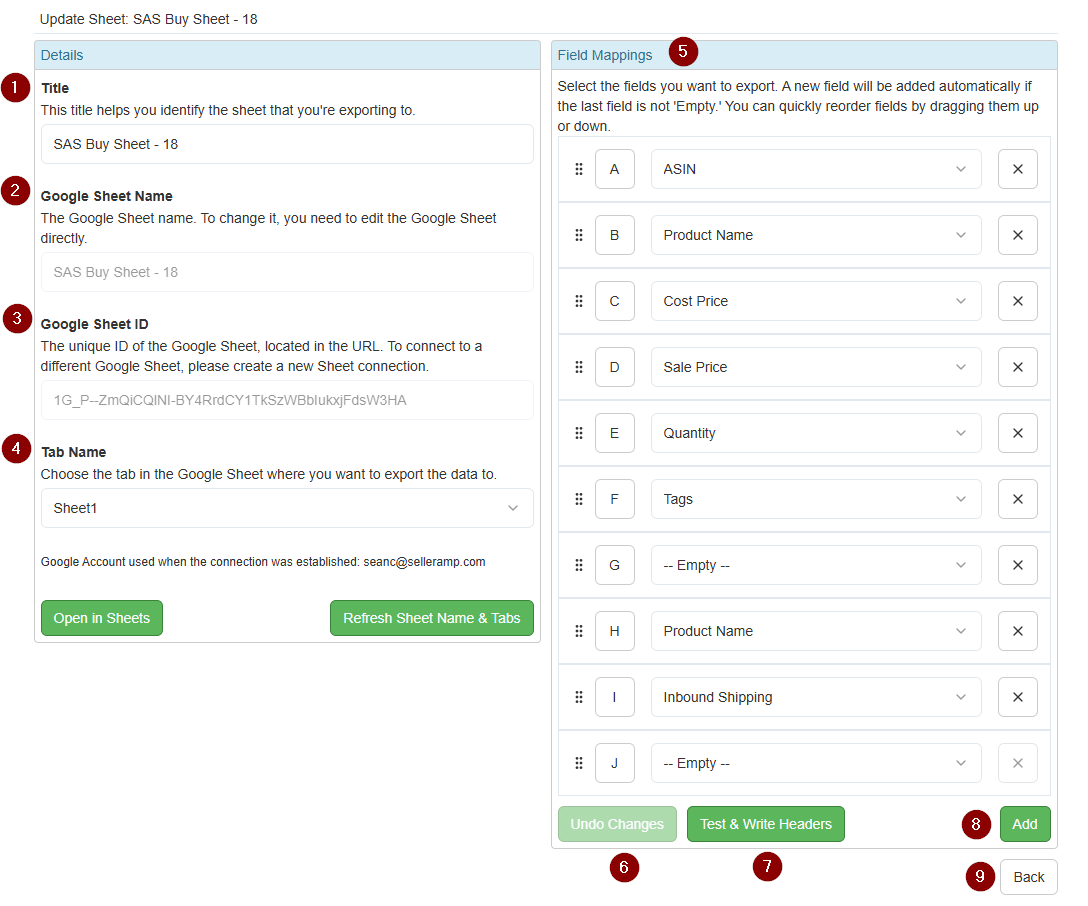Image resolution: width=1088 pixels, height=906 pixels.
Task: Click the column letter E box
Action: point(615,433)
